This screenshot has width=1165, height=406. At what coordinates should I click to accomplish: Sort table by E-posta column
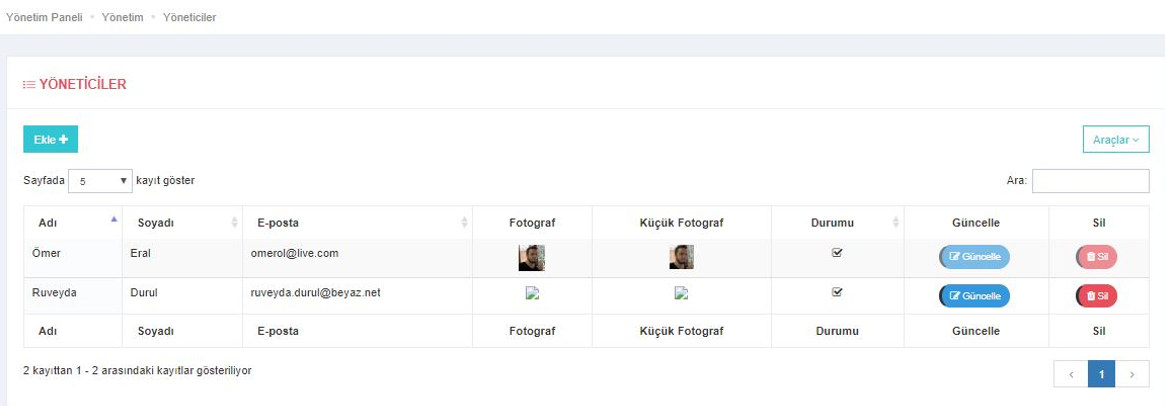click(x=357, y=222)
